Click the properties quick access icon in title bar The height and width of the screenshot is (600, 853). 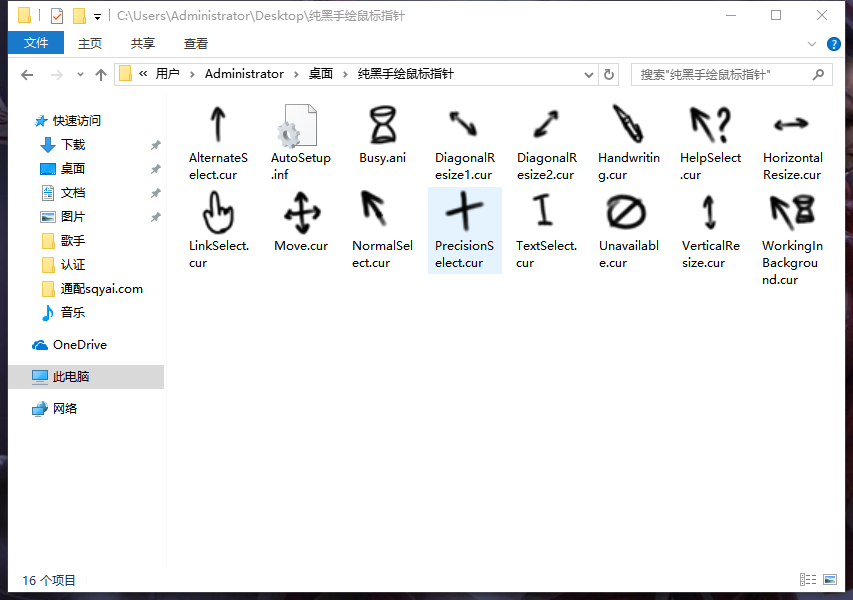coord(57,16)
